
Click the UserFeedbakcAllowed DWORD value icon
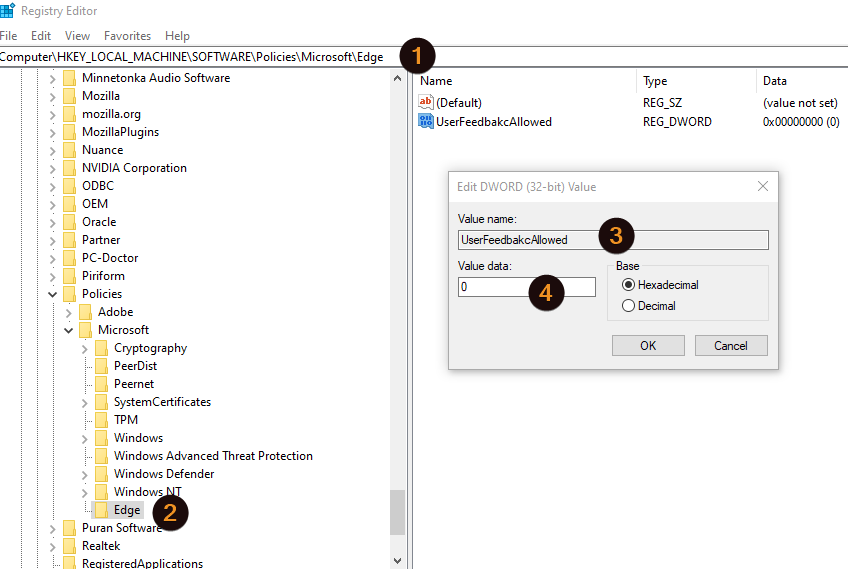(x=426, y=121)
